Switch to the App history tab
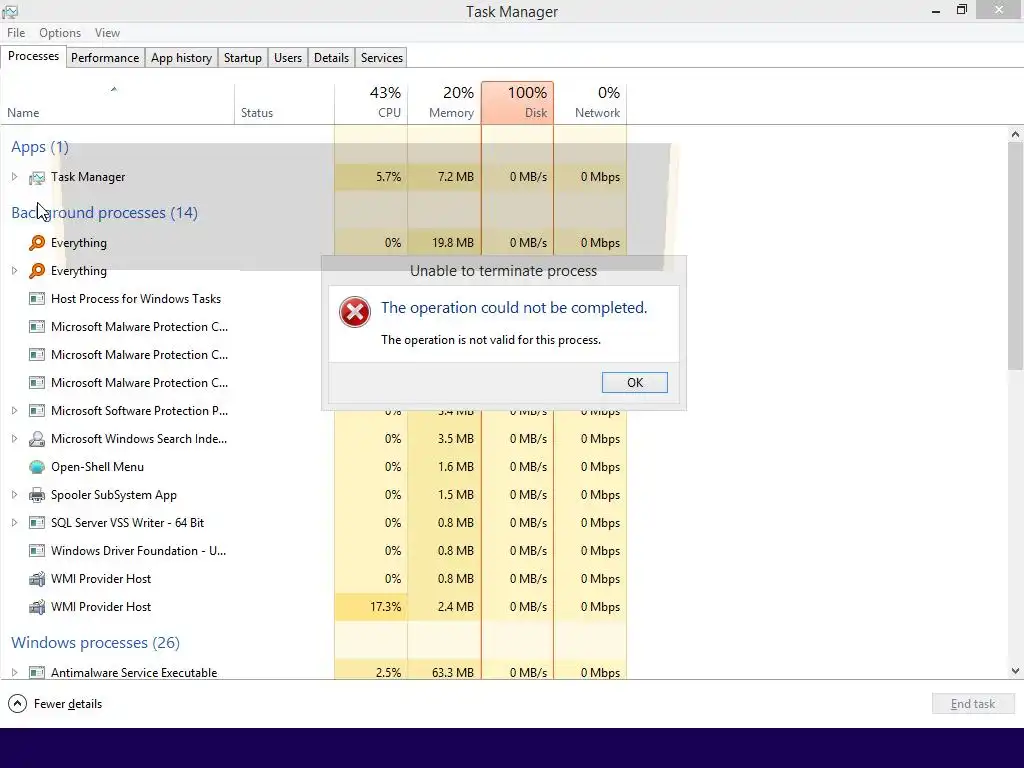Image resolution: width=1024 pixels, height=768 pixels. point(182,58)
